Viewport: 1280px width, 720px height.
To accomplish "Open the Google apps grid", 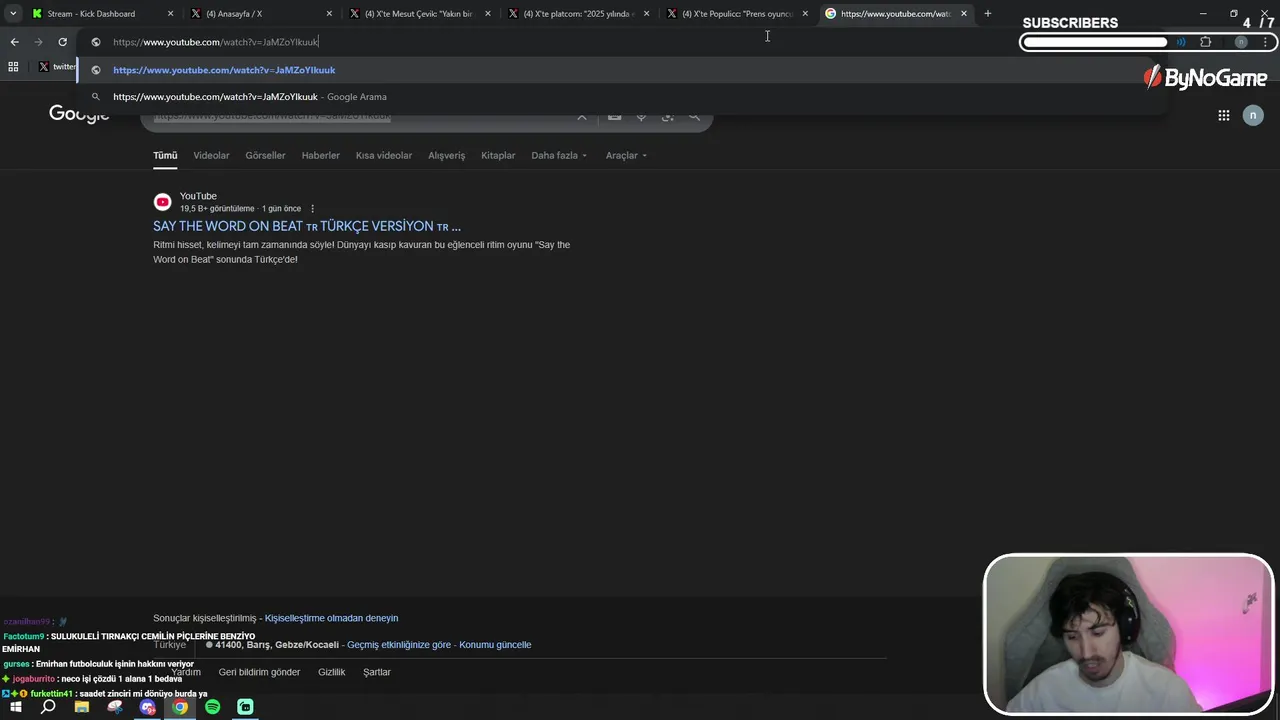I will 1223,116.
